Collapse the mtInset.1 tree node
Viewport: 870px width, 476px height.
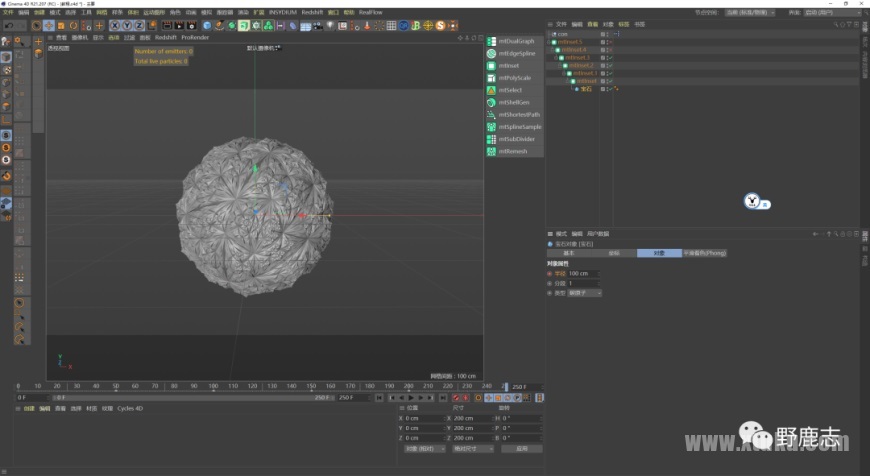point(564,73)
